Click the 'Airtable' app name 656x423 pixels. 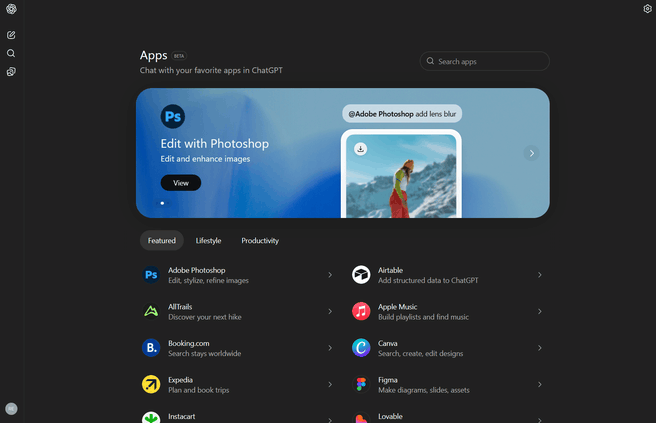390,270
